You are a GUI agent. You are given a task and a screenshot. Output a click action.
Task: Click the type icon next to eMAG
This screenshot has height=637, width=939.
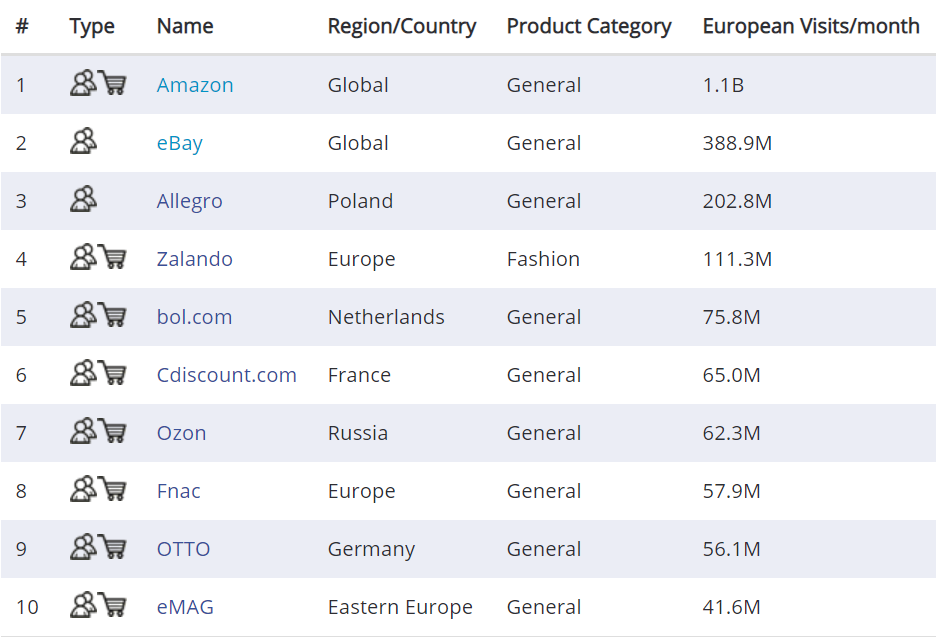(98, 605)
